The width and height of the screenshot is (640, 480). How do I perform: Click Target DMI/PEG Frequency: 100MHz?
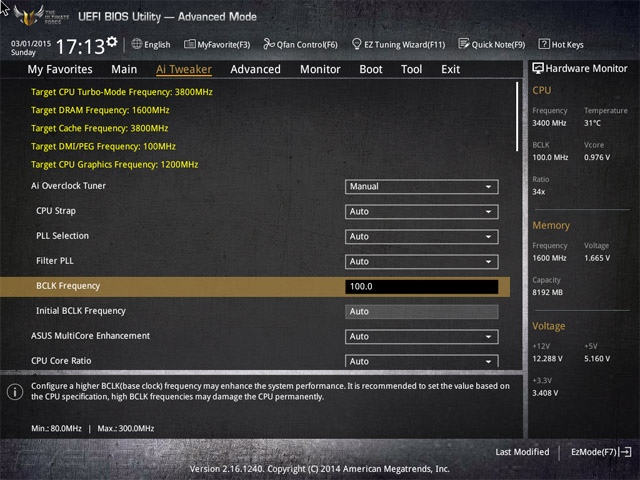[103, 146]
